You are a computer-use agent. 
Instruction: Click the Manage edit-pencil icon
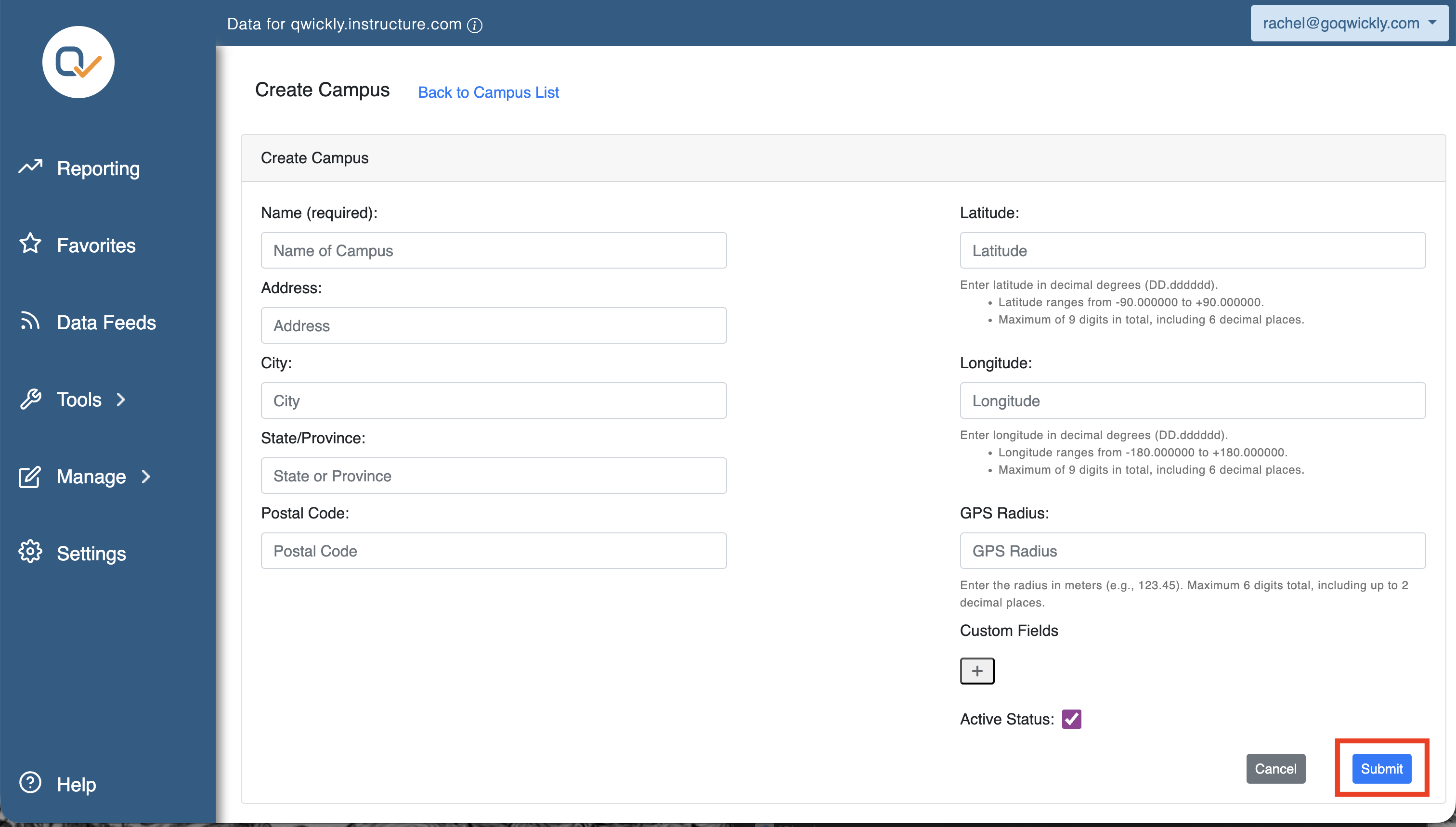29,477
